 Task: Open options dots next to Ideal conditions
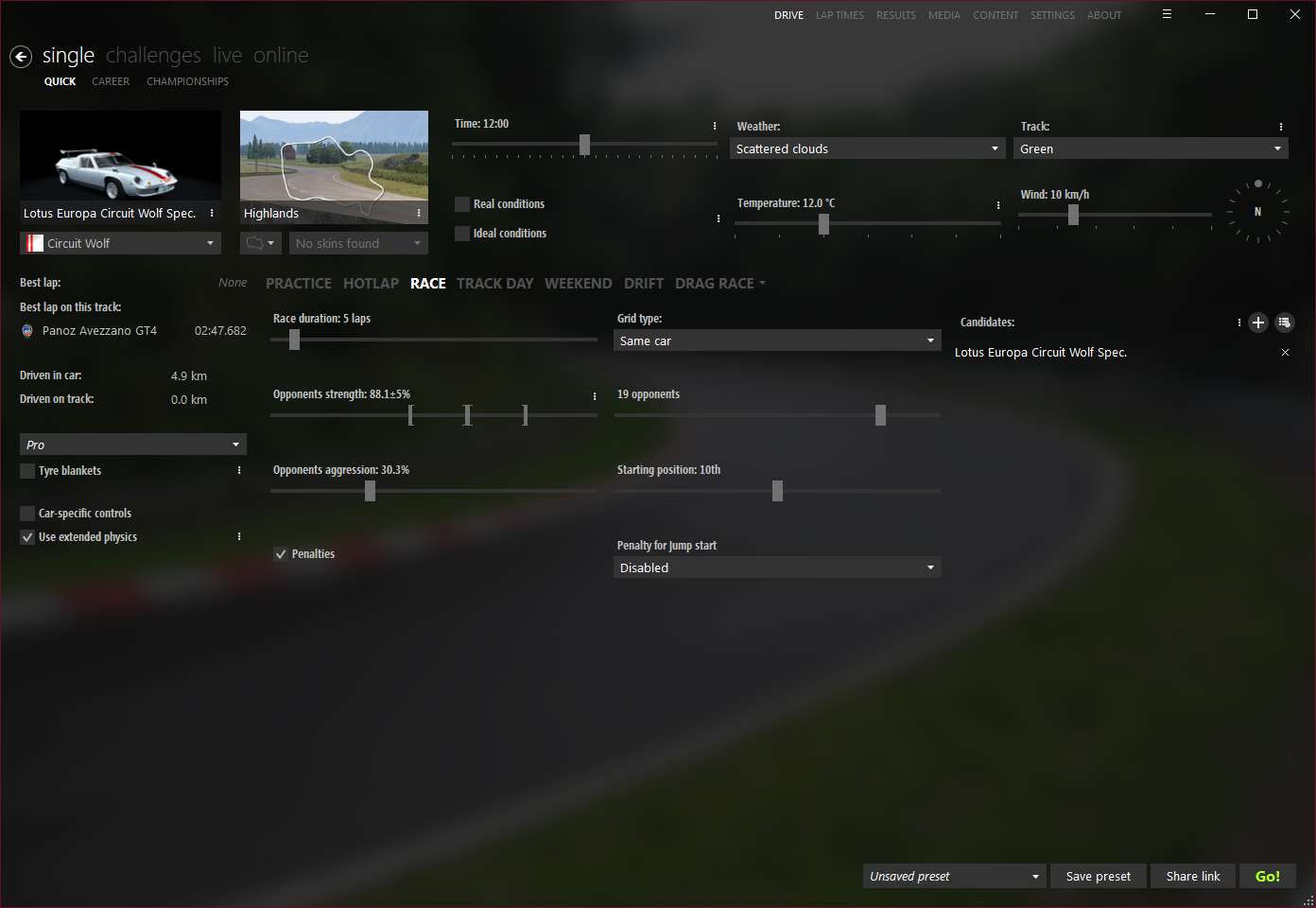coord(719,218)
